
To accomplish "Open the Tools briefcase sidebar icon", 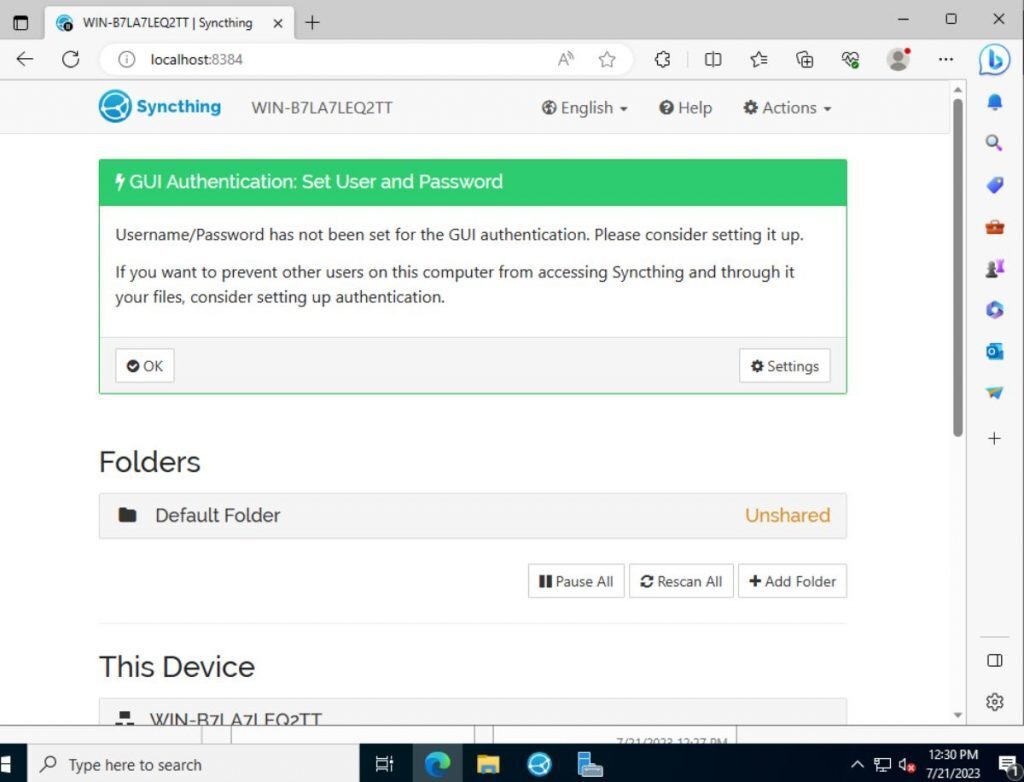I will click(x=995, y=227).
